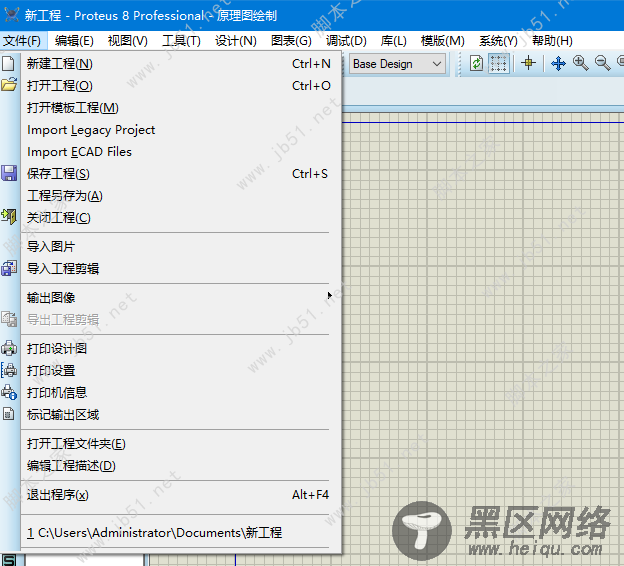Click the save project floppy icon

coord(9,174)
